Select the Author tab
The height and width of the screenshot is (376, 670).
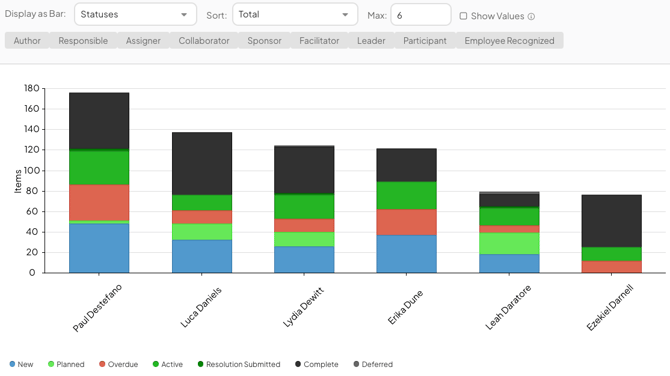click(27, 41)
